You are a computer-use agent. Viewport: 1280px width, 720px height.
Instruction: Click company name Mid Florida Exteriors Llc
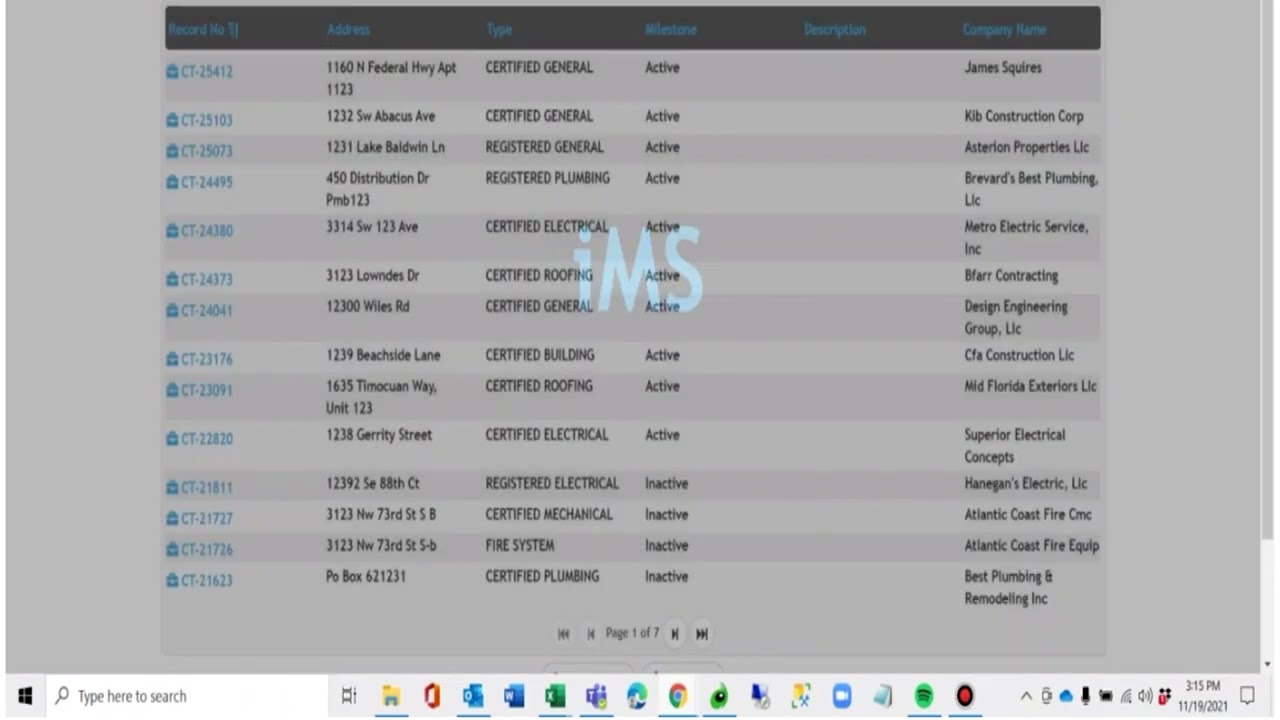coord(1030,386)
